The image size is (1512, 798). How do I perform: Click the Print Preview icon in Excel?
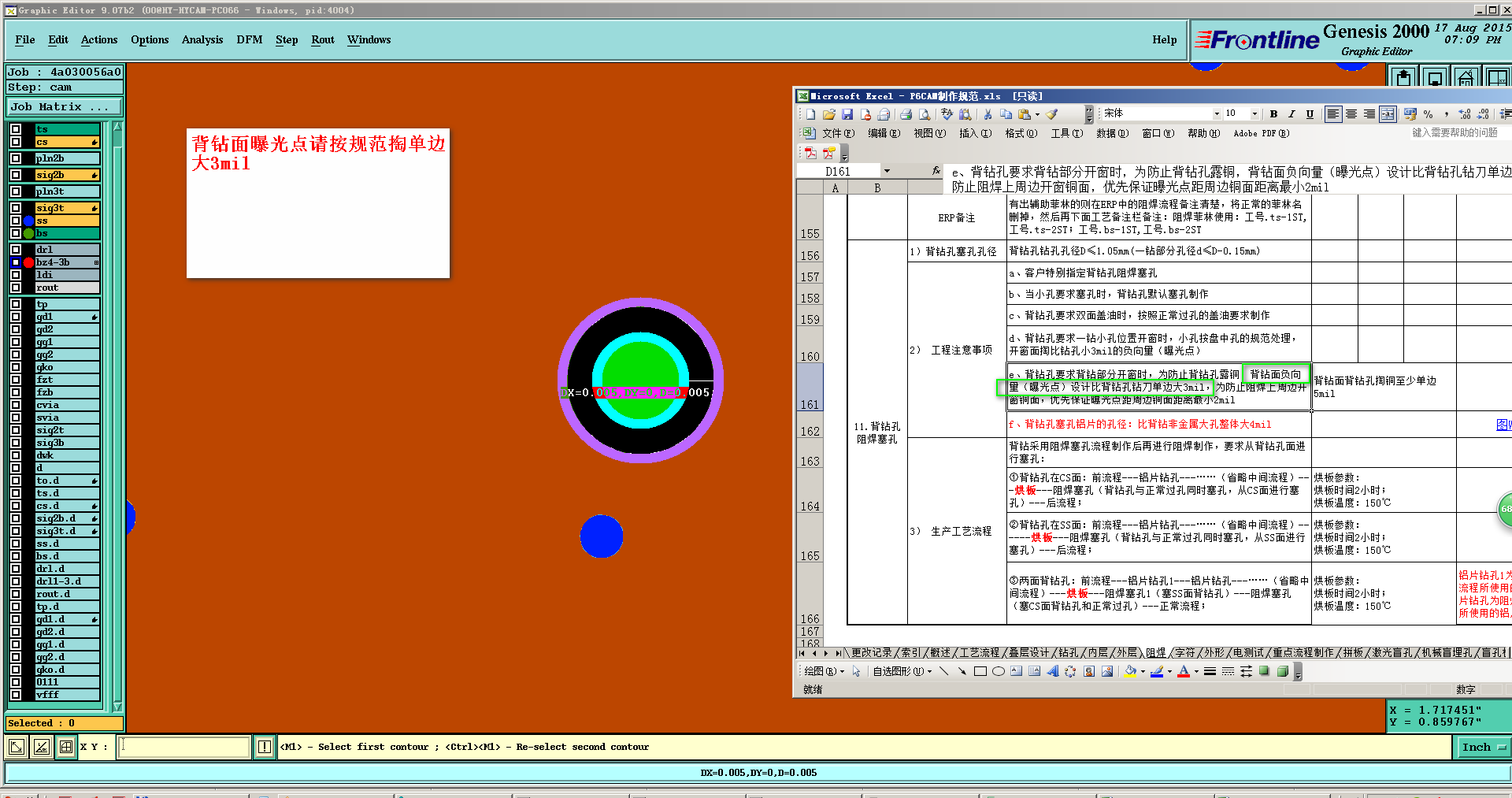point(924,114)
